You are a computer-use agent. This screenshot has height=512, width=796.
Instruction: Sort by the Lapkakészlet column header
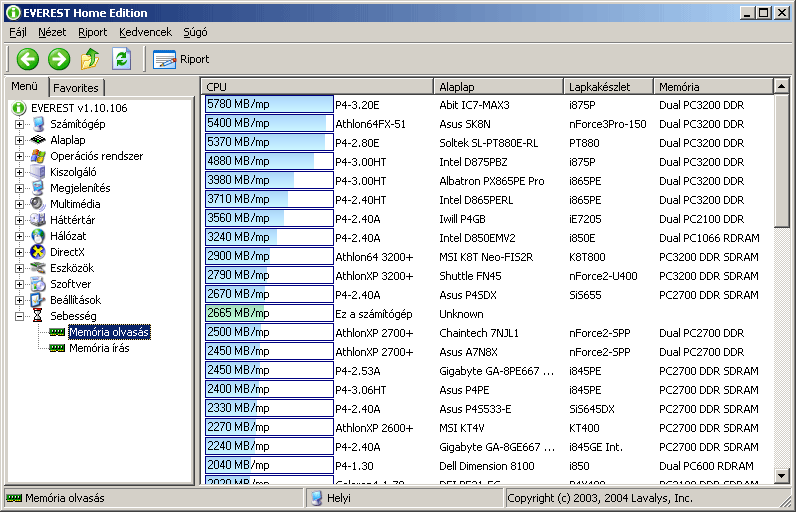(608, 87)
